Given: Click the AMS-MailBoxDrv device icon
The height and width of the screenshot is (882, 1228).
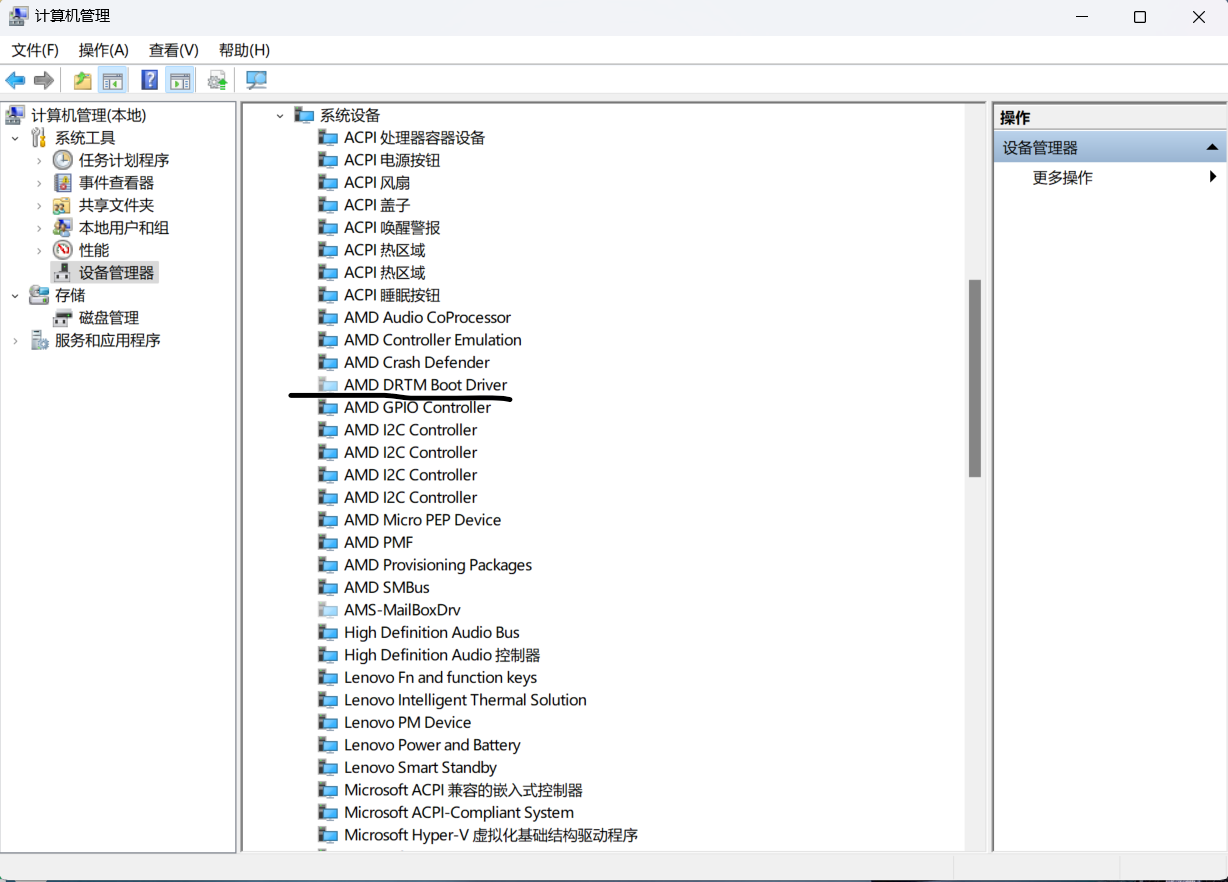Looking at the screenshot, I should click(x=328, y=610).
